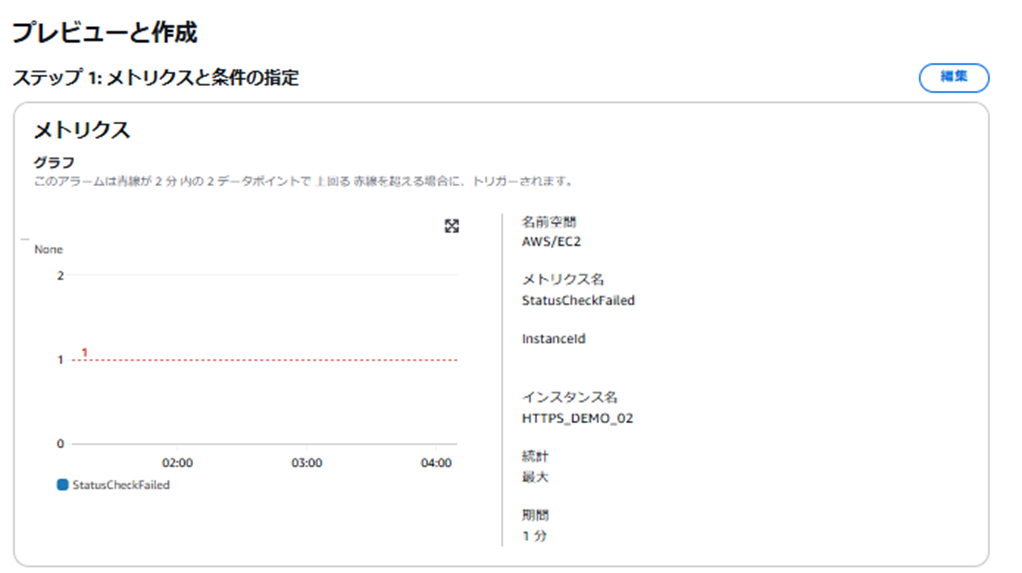Click the メトリクス名 label

click(562, 280)
